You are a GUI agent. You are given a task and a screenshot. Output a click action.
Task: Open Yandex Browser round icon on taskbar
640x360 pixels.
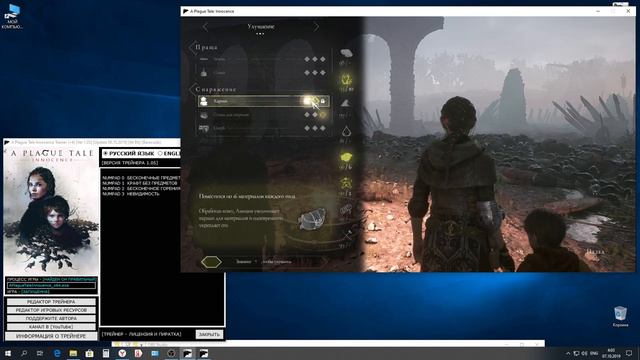tap(122, 353)
